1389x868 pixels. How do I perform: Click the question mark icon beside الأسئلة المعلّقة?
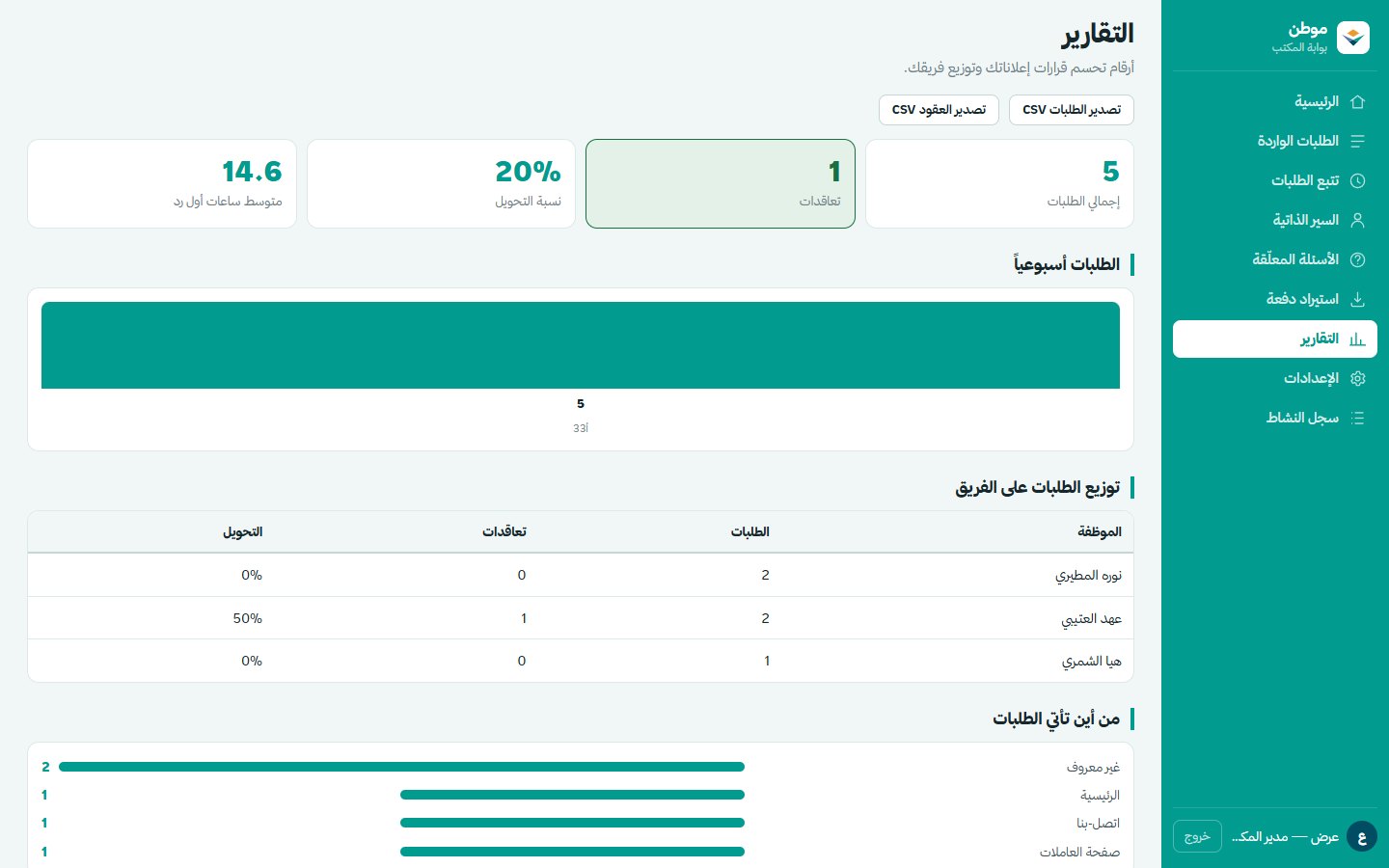point(1357,259)
